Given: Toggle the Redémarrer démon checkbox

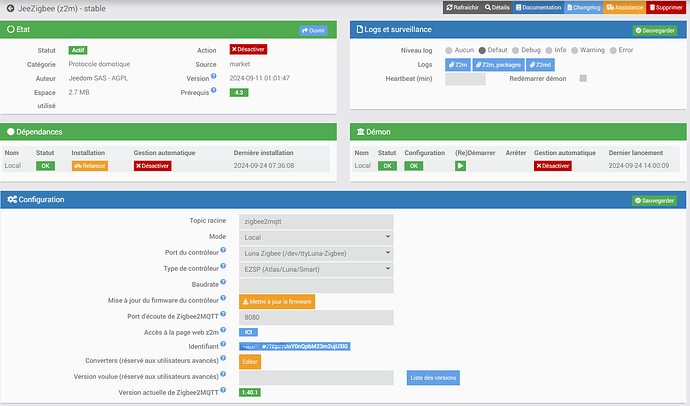Looking at the screenshot, I should click(x=583, y=78).
